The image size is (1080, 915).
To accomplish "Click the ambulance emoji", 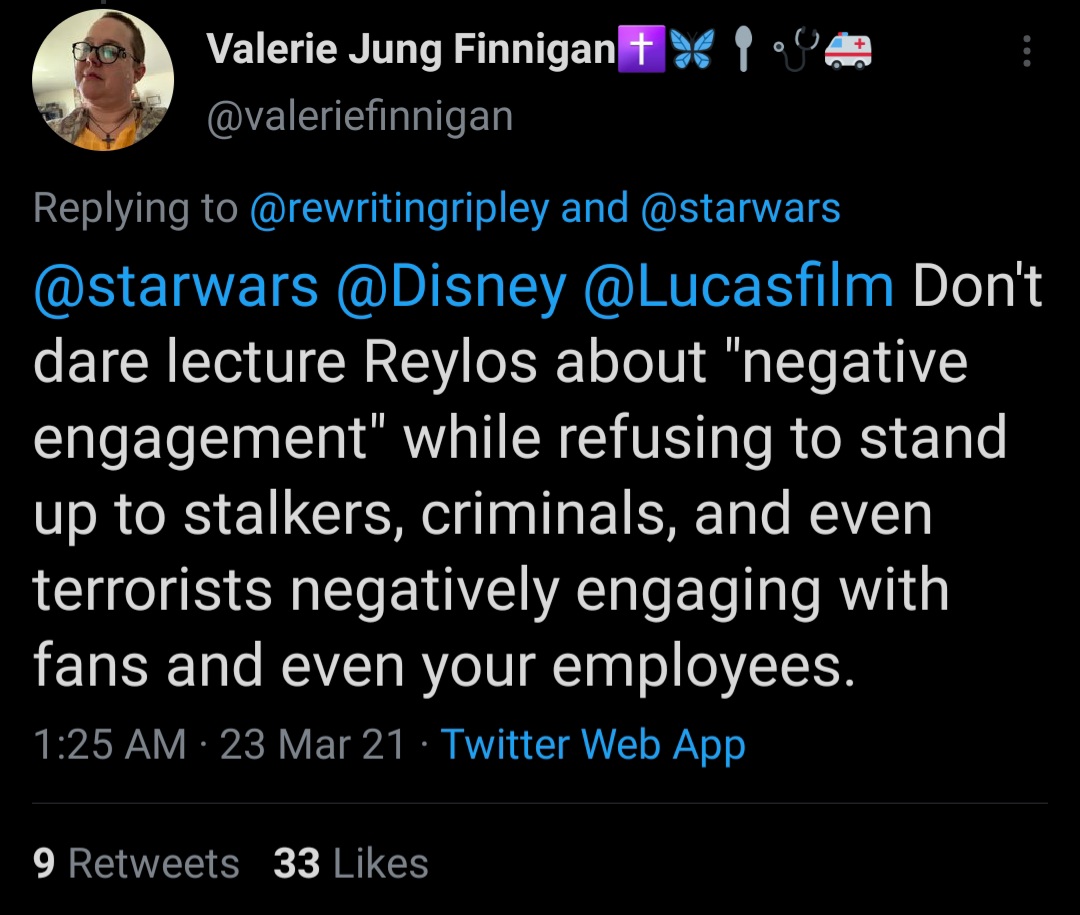I will pos(849,50).
